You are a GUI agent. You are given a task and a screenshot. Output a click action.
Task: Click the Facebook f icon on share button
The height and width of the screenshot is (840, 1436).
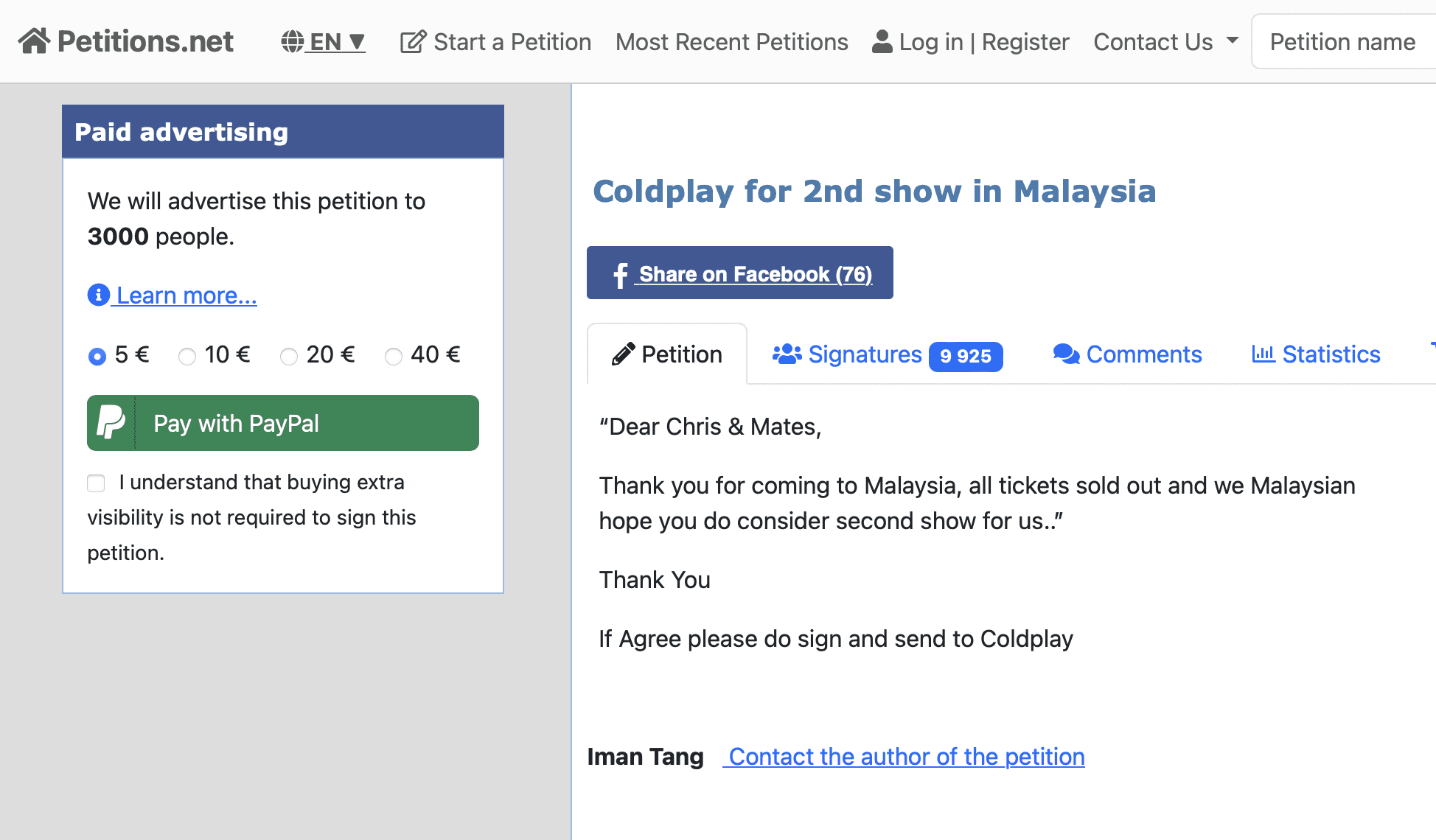coord(621,275)
